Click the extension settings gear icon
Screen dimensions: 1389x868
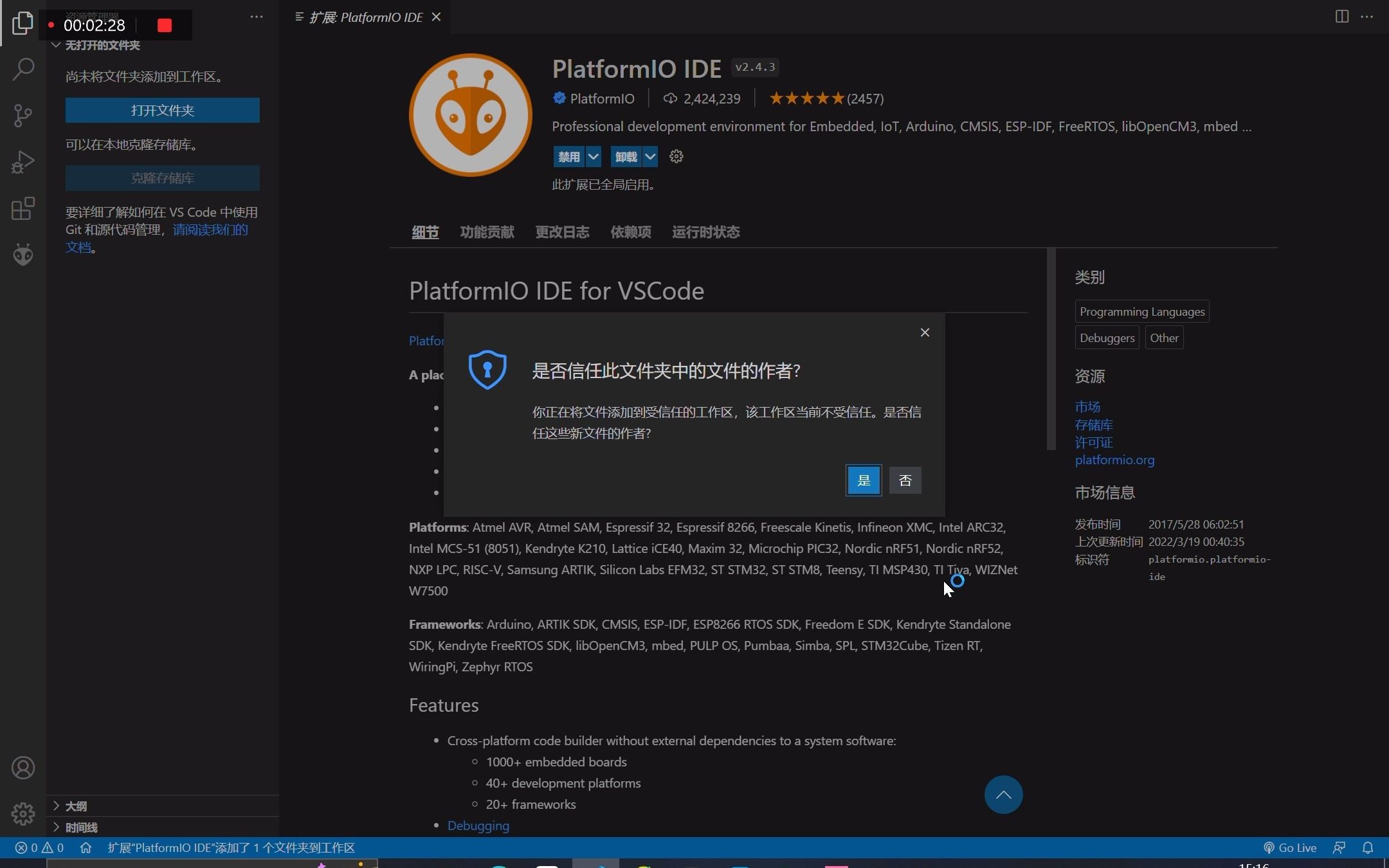(676, 156)
